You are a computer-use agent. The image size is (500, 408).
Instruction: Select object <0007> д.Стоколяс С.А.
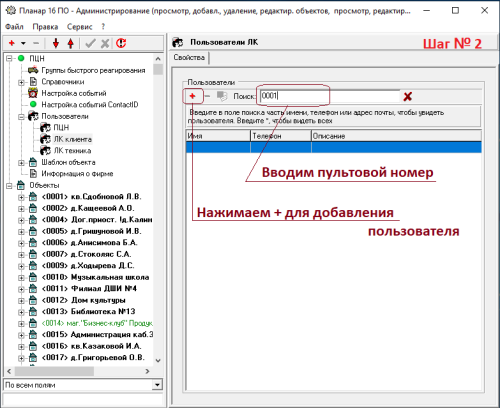[86, 254]
